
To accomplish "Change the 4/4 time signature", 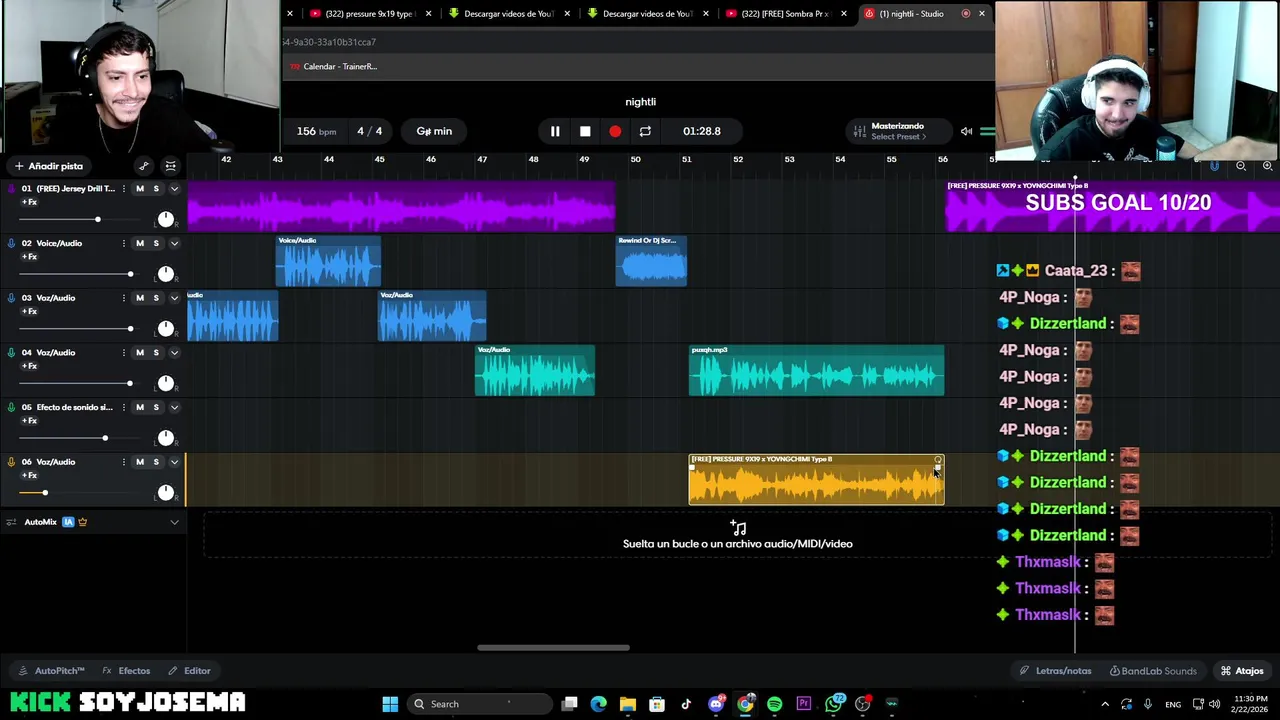I will (370, 131).
